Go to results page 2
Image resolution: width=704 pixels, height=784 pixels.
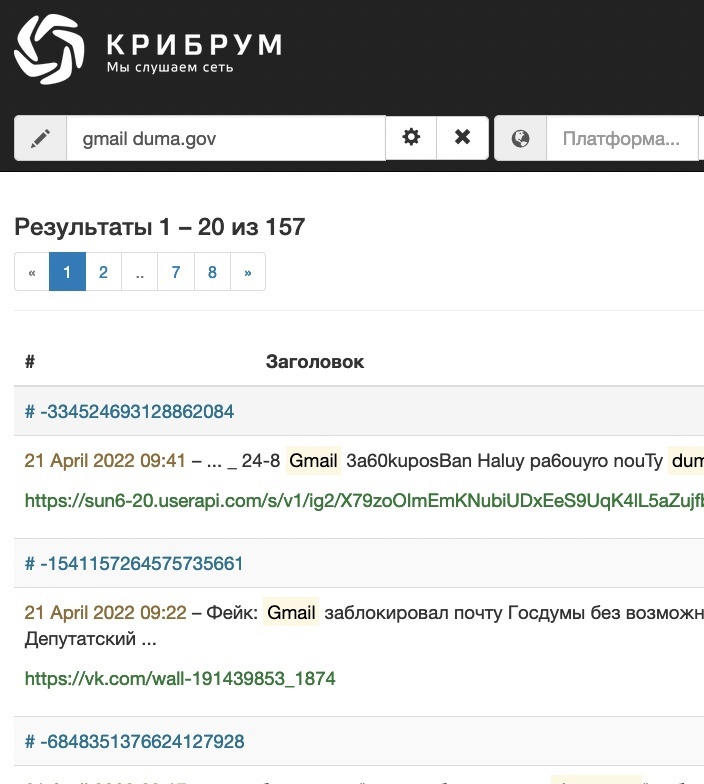(104, 272)
